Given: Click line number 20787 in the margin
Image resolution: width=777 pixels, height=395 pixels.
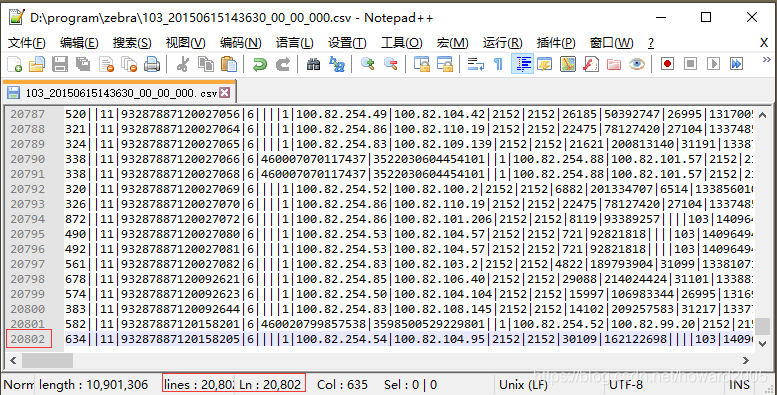Looking at the screenshot, I should (27, 114).
